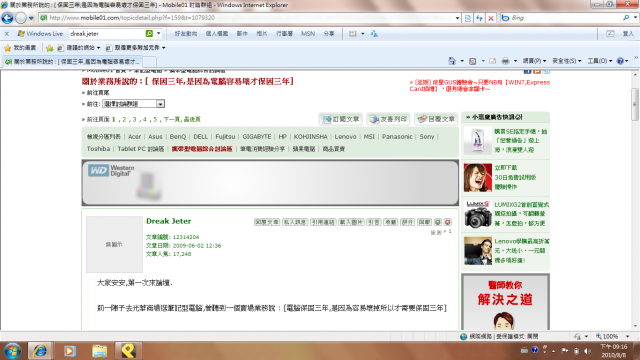Click the 下一頁 next page link
This screenshot has width=640, height=360.
click(171, 120)
